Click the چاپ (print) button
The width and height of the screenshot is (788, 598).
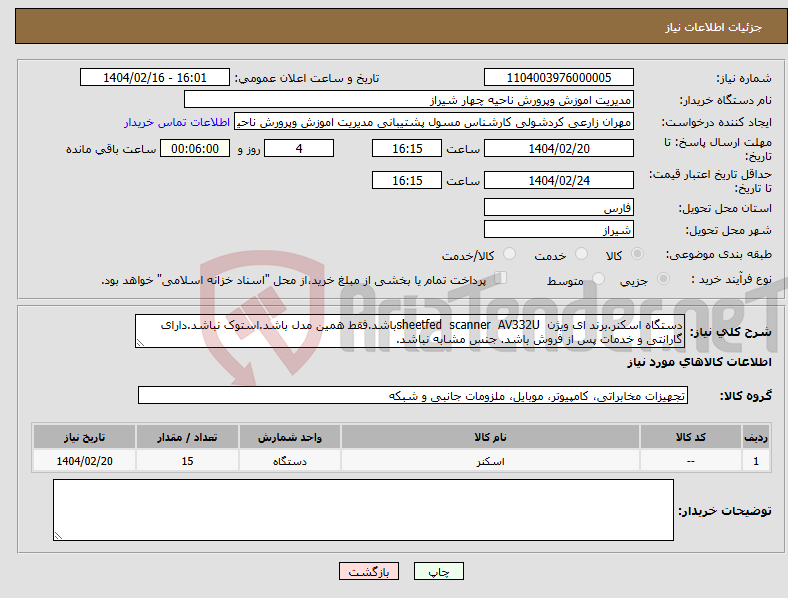pyautogui.click(x=438, y=571)
